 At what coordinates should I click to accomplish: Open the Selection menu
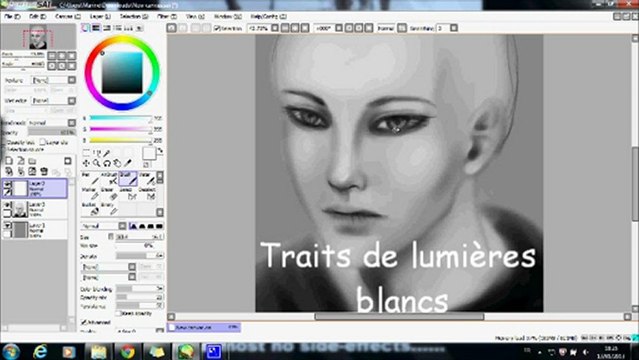pyautogui.click(x=134, y=16)
